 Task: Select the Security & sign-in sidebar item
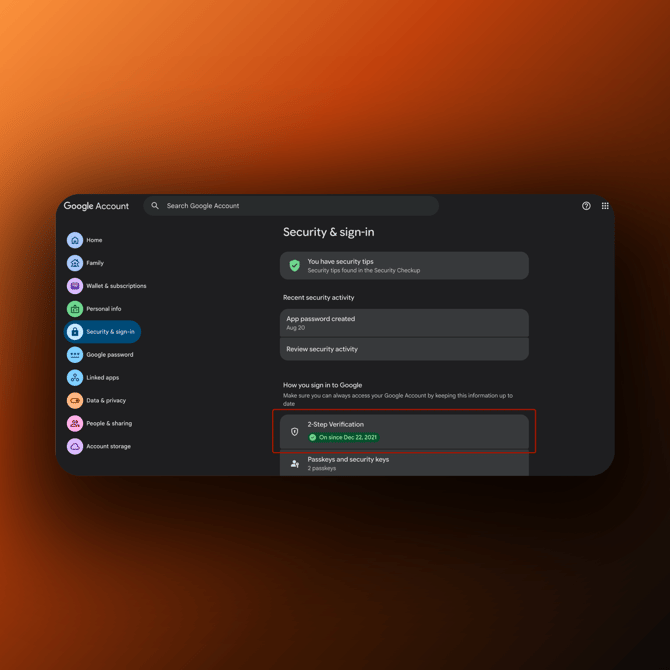[102, 332]
